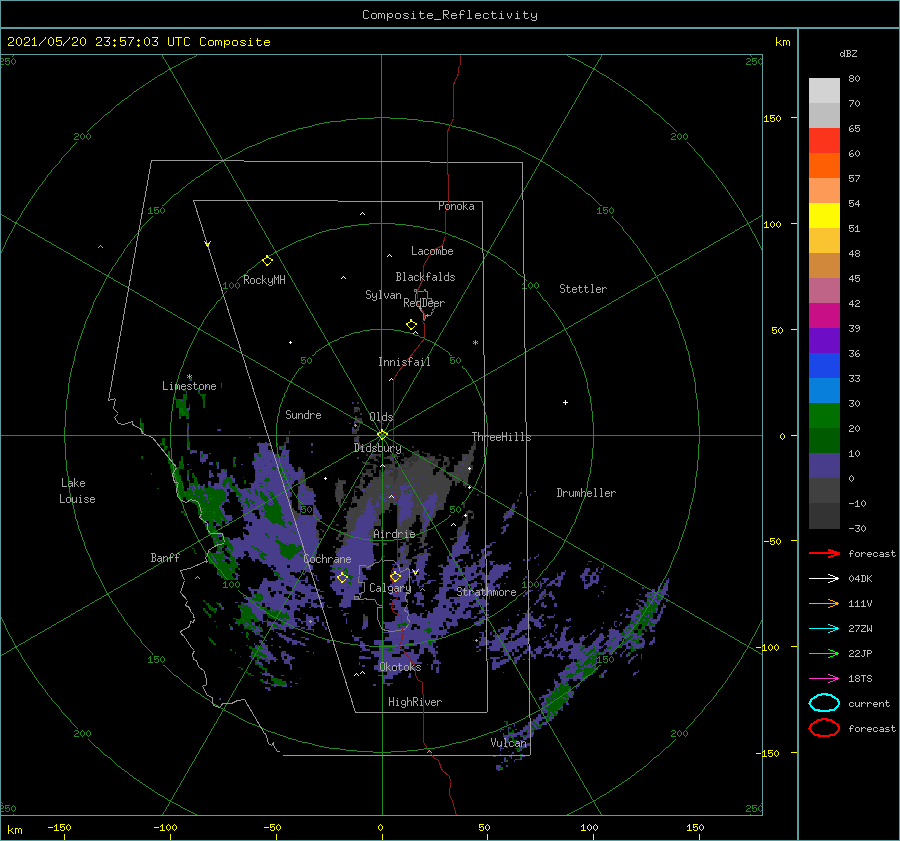
Task: Click the yellow diamond marker inside Calgary
Action: point(395,576)
